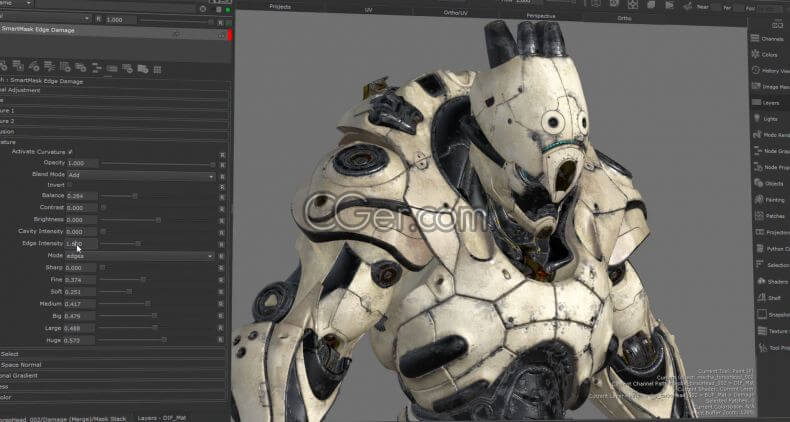Click the Fine value field 0.374
The height and width of the screenshot is (422, 790).
[x=80, y=280]
